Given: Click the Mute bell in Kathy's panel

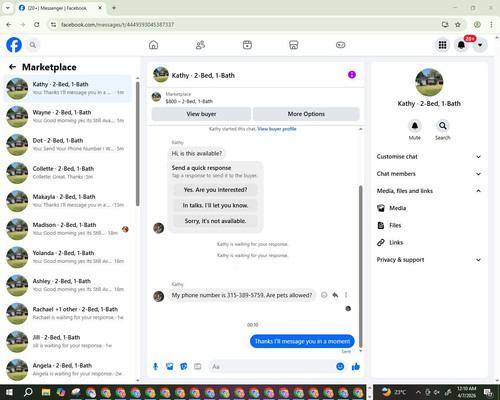Looking at the screenshot, I should pyautogui.click(x=415, y=126).
